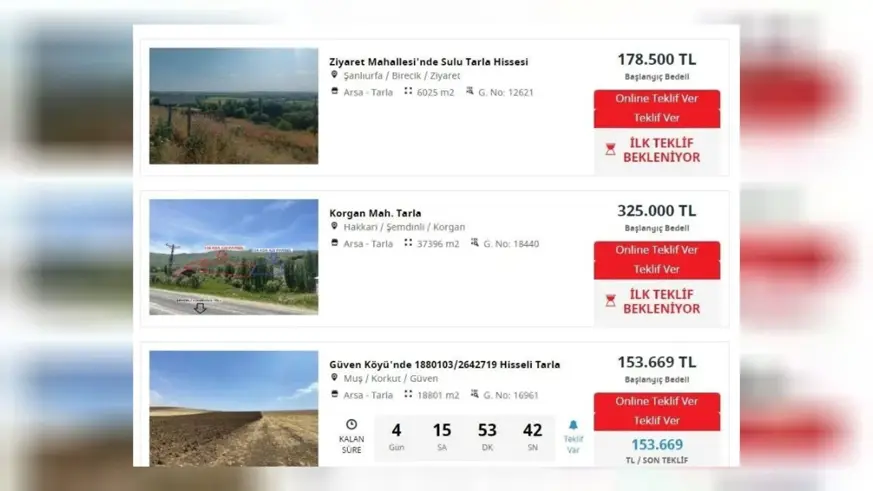
Task: Click the Teklif Var bell icon
Action: [573, 425]
